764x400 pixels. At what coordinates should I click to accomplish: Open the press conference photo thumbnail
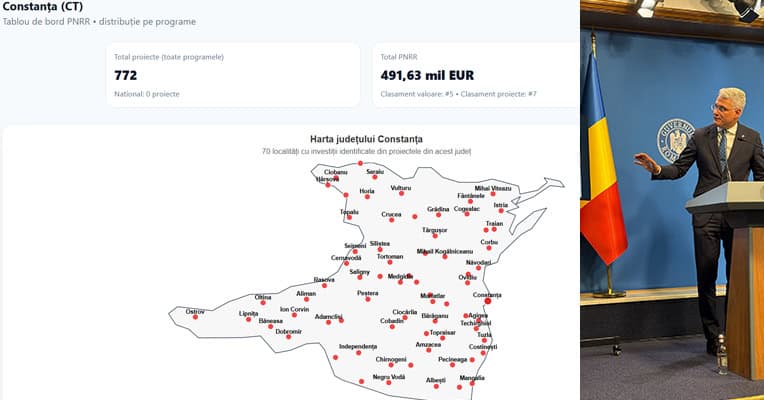pos(672,200)
